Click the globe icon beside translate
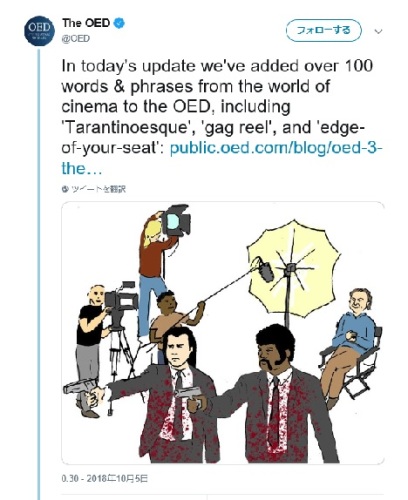Image resolution: width=408 pixels, height=500 pixels. [x=65, y=189]
